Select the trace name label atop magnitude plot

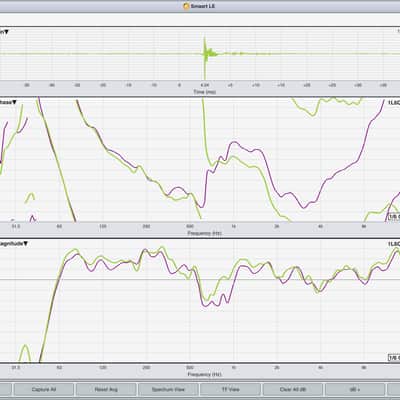pyautogui.click(x=394, y=244)
